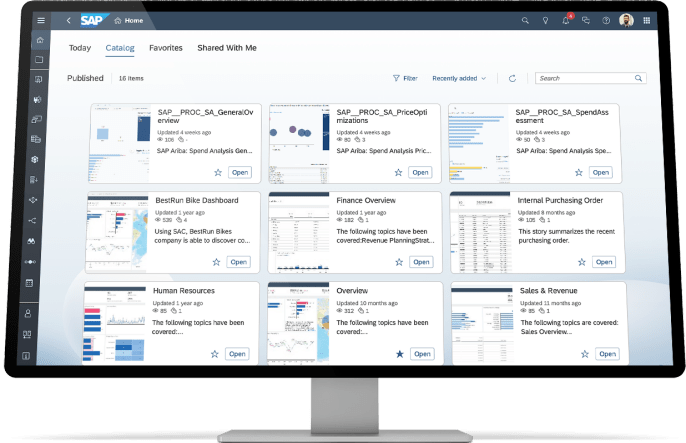Click Open on the Overview card
Viewport: 686px width, 443px height.
pyautogui.click(x=422, y=354)
